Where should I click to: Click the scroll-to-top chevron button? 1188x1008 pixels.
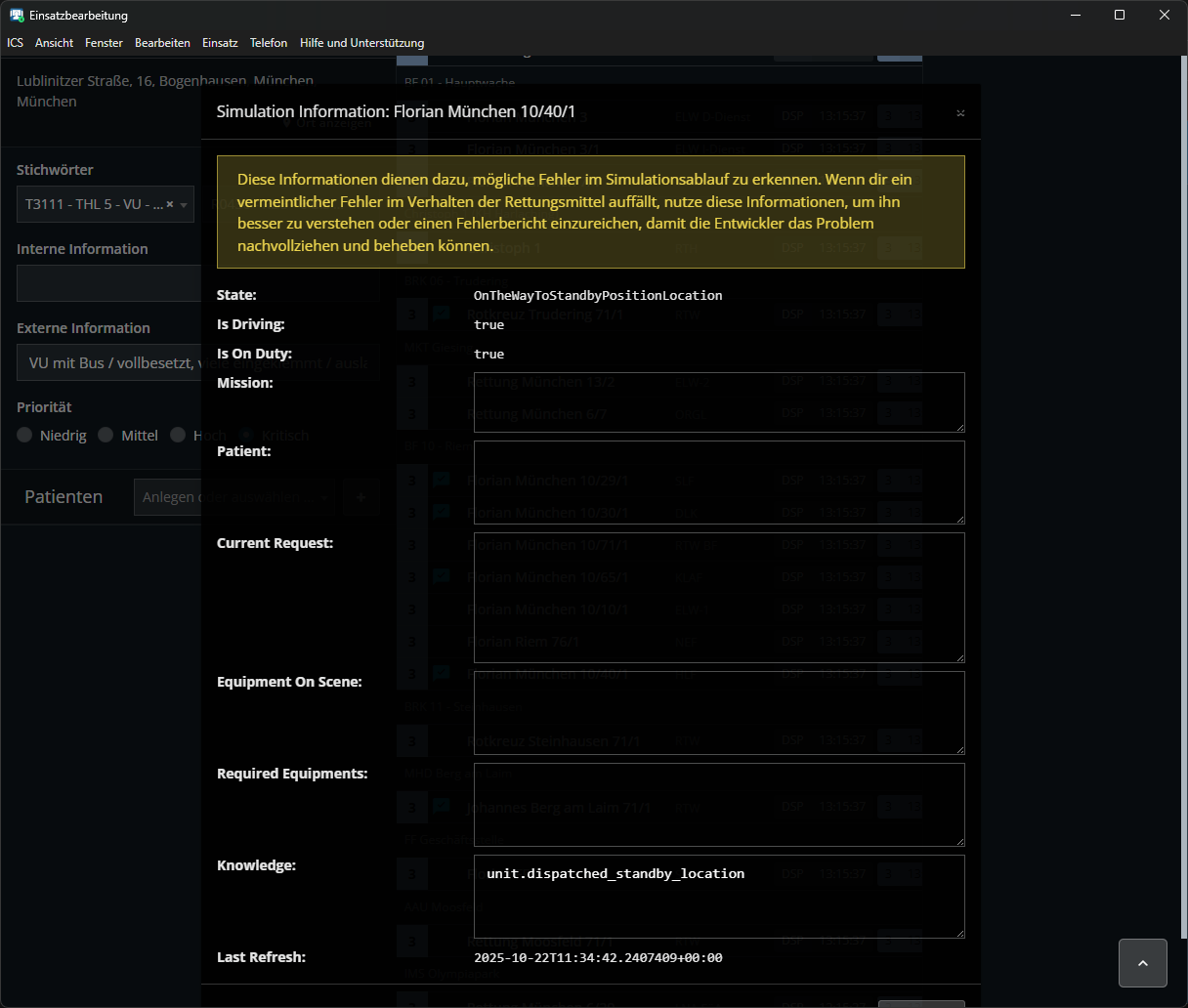pyautogui.click(x=1142, y=963)
